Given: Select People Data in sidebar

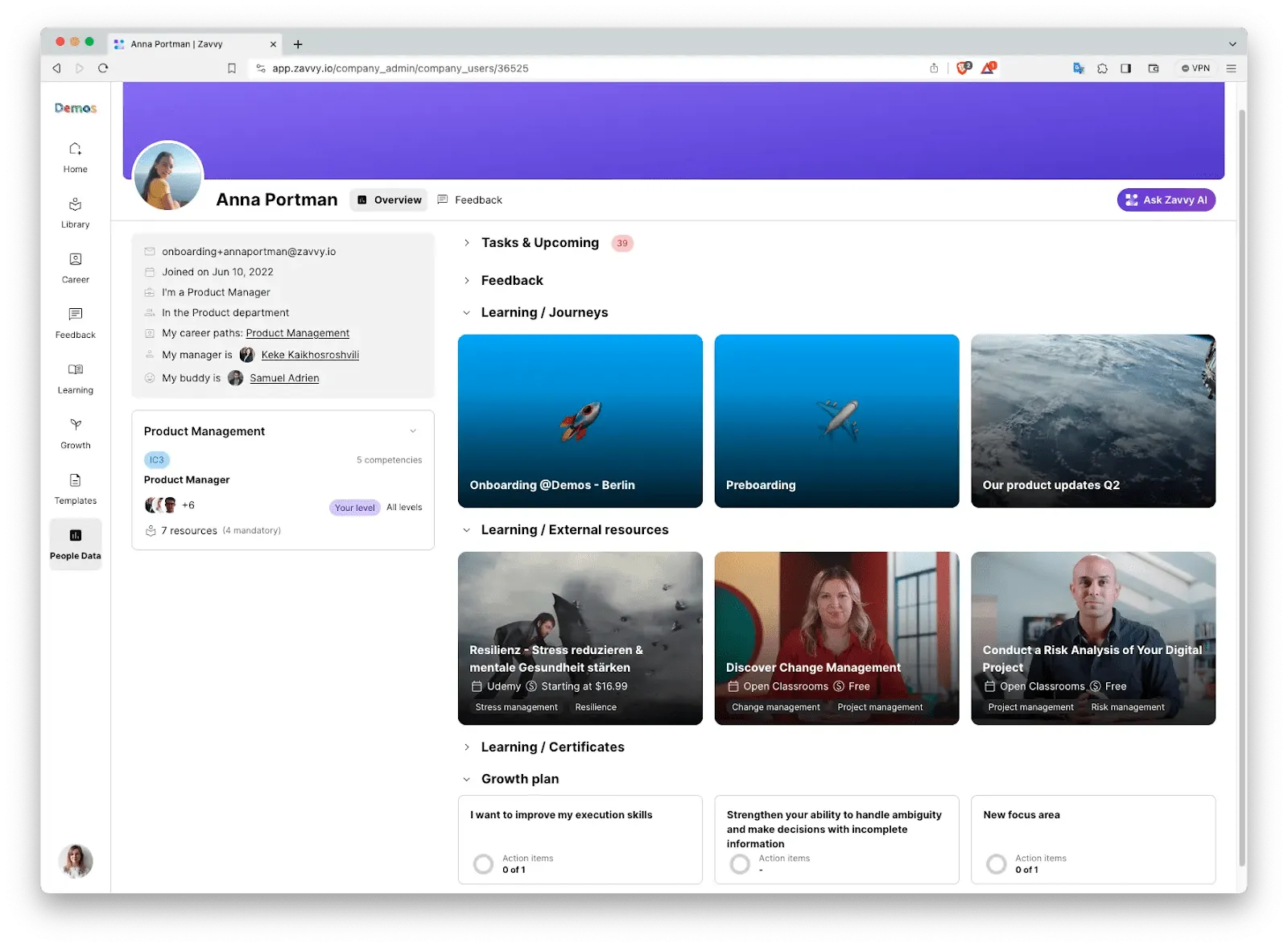Looking at the screenshot, I should pyautogui.click(x=75, y=544).
